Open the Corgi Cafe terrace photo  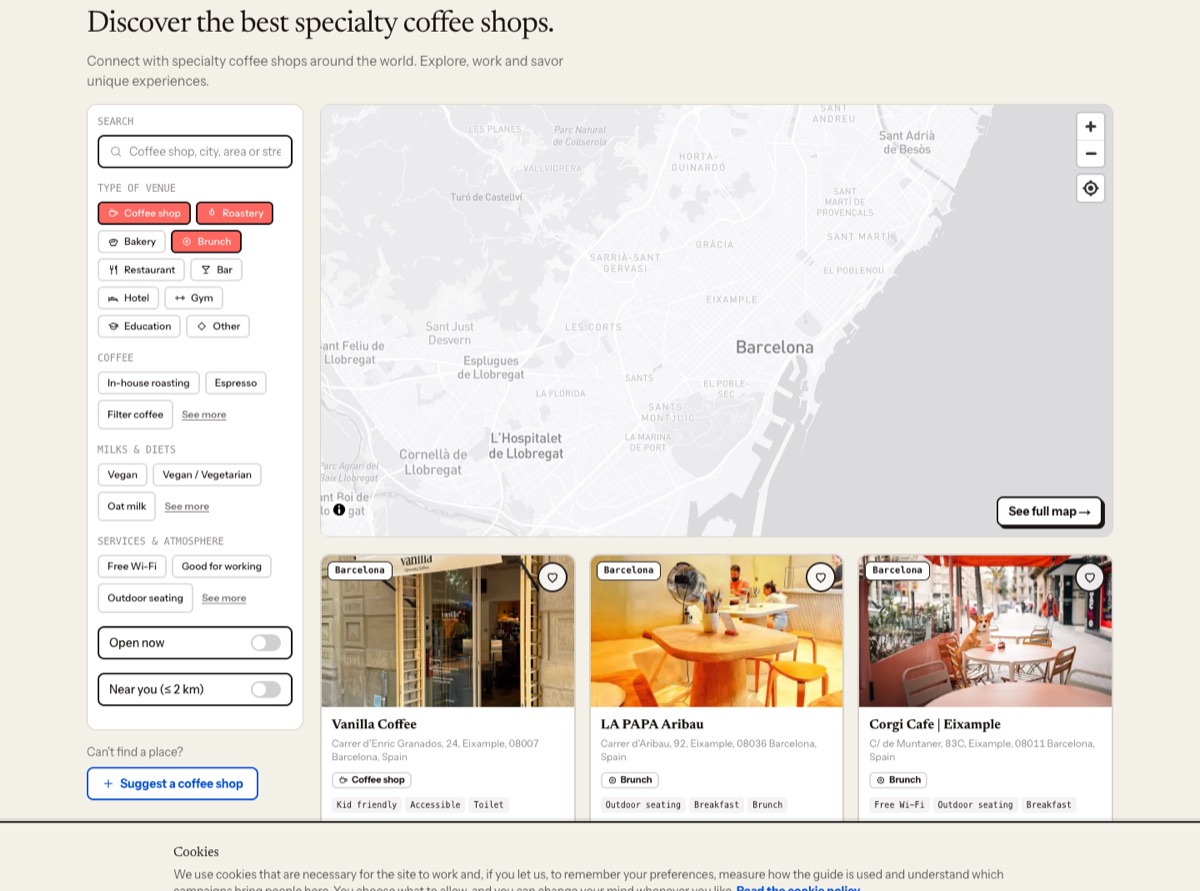985,631
